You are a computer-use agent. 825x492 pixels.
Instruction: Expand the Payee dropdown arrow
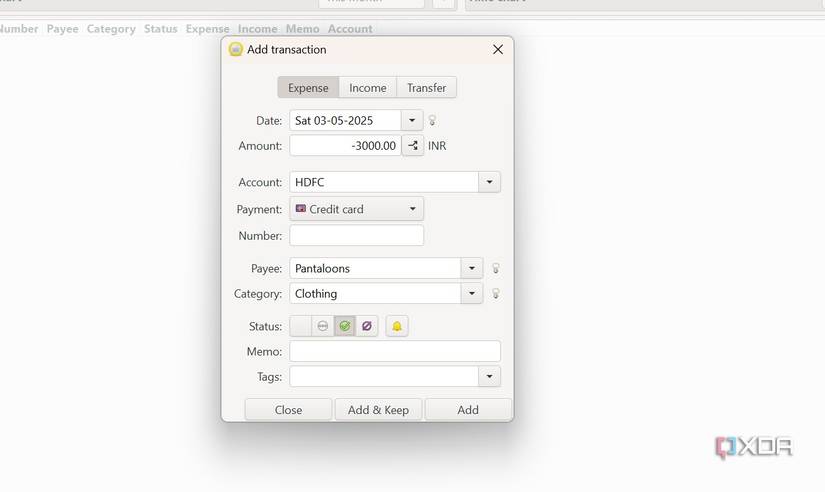[x=472, y=268]
